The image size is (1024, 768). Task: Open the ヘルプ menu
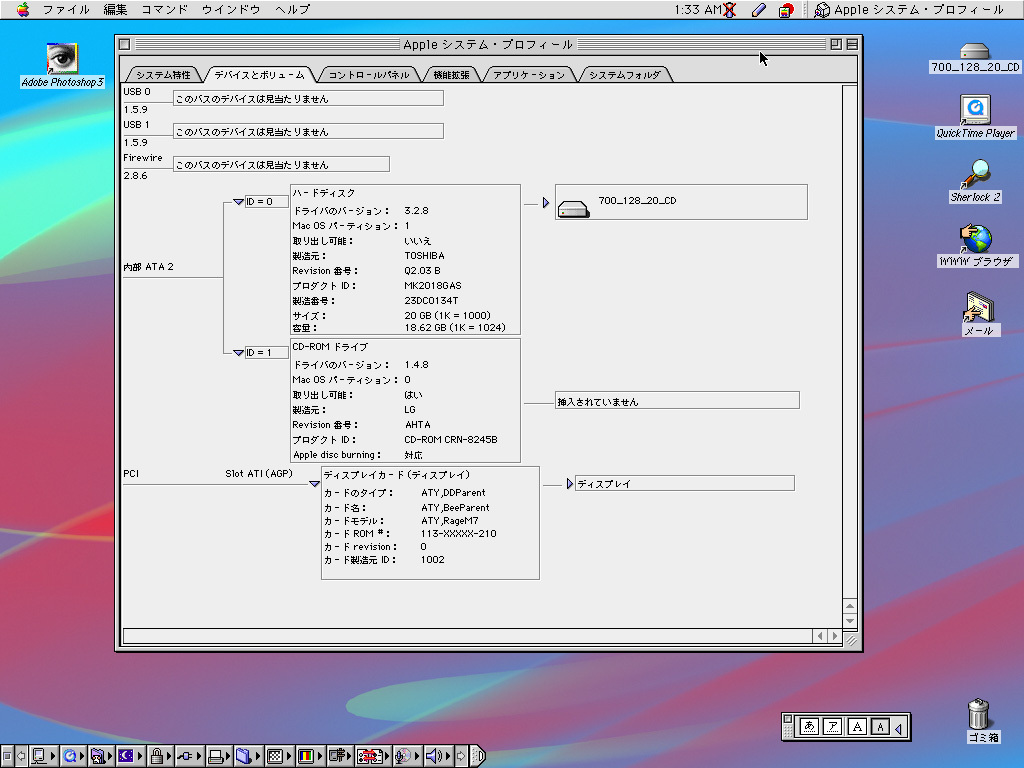(293, 10)
